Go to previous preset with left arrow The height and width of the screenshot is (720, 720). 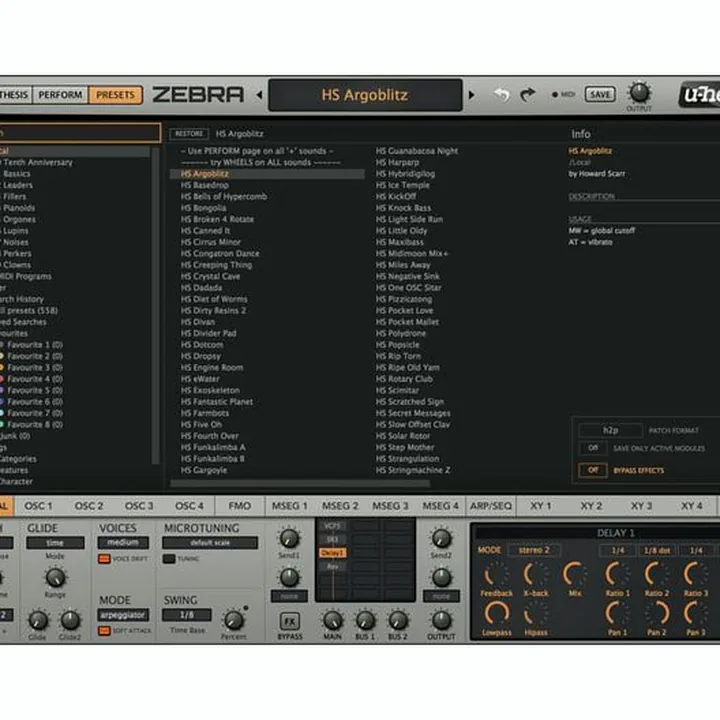click(259, 95)
